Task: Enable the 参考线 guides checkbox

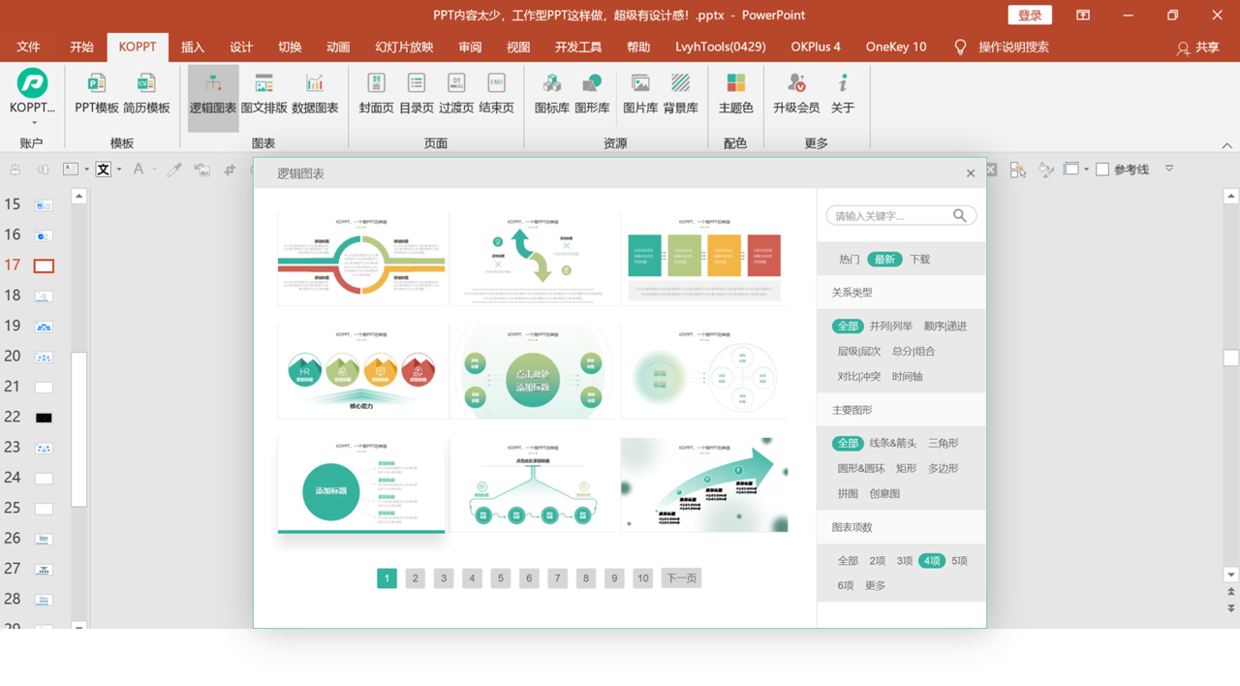Action: (x=1102, y=170)
